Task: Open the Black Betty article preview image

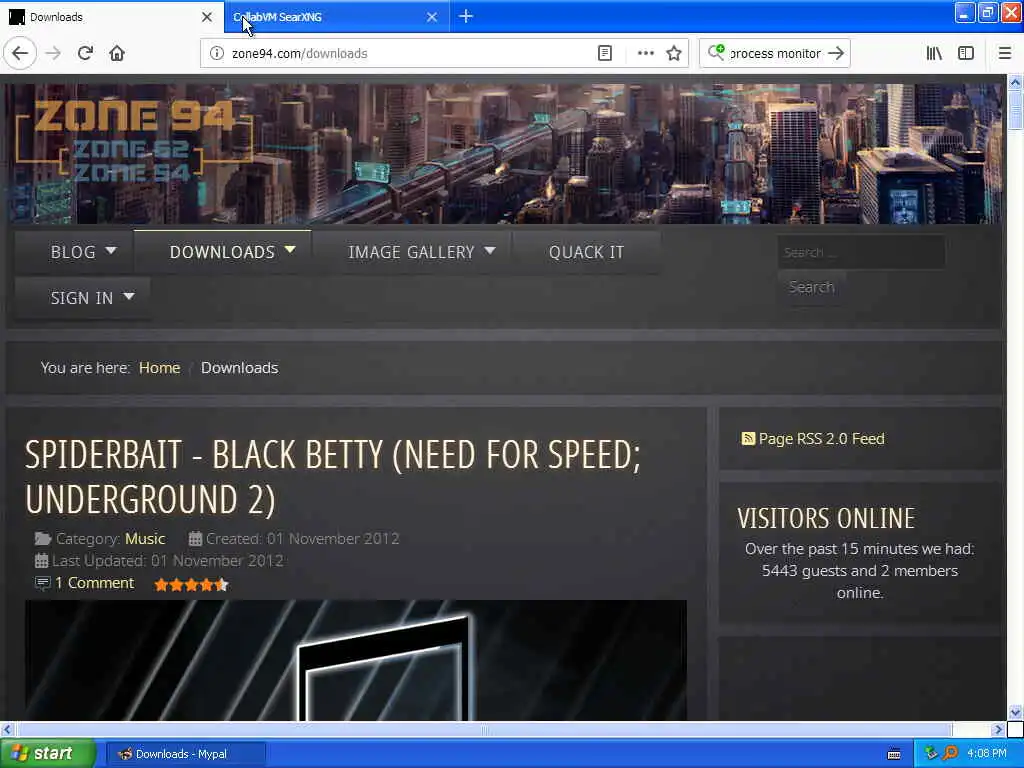Action: click(x=356, y=660)
